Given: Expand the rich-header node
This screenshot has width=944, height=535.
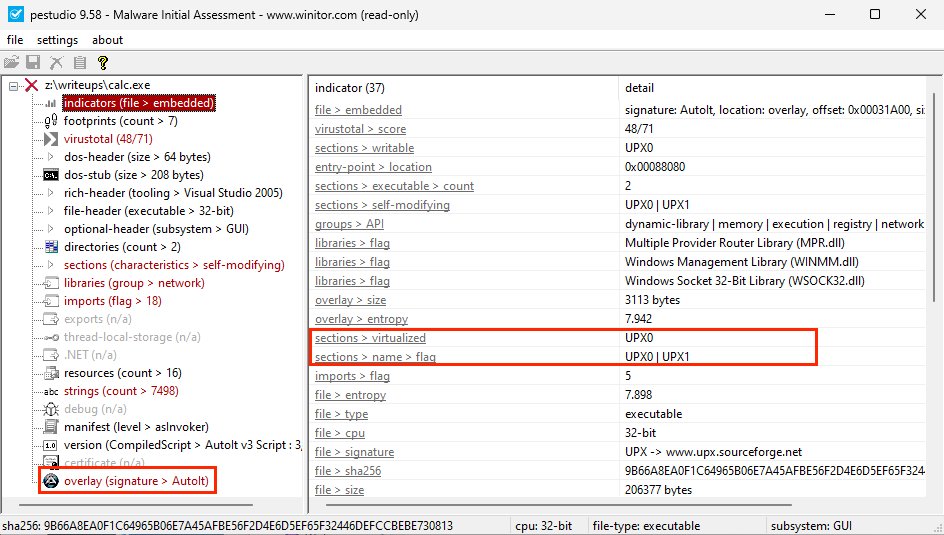Looking at the screenshot, I should click(x=51, y=193).
